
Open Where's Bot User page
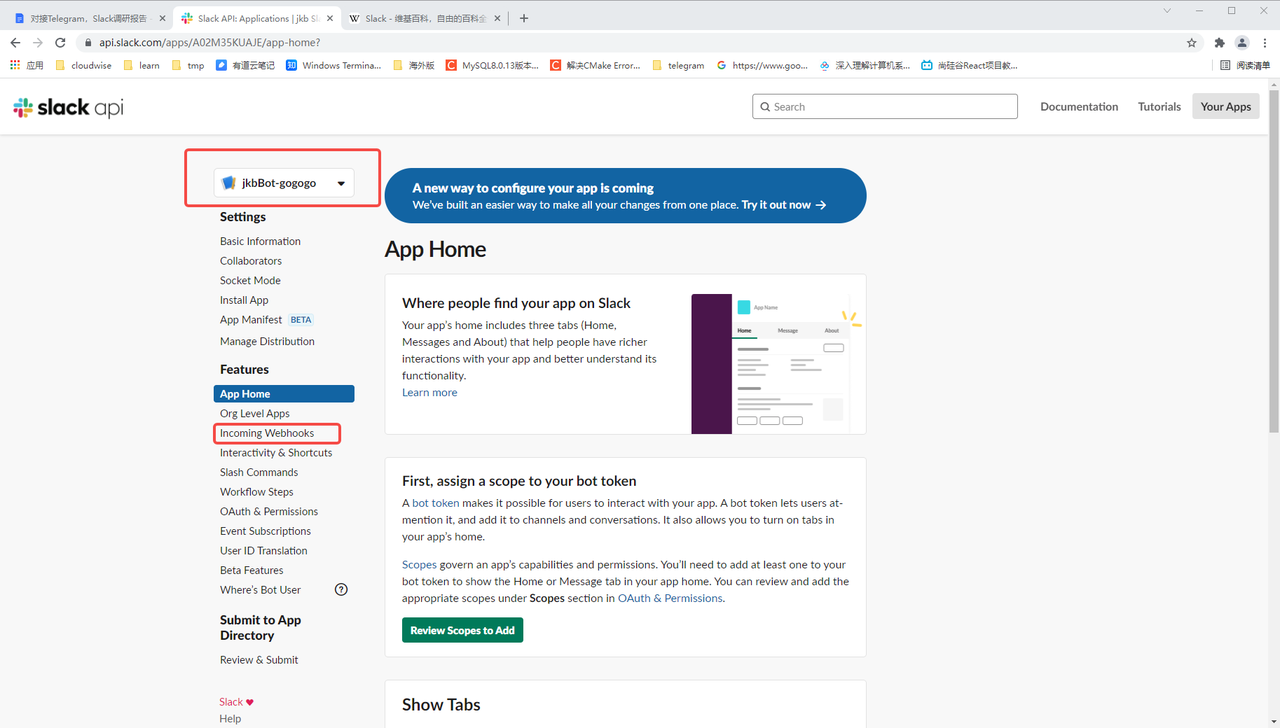pyautogui.click(x=260, y=590)
